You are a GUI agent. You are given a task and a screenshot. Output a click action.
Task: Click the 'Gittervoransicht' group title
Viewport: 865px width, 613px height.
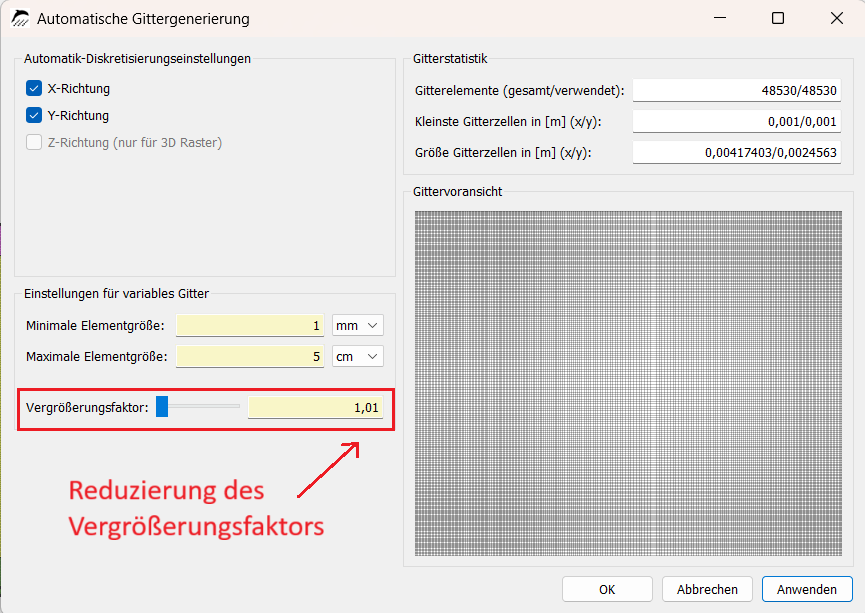pos(457,191)
